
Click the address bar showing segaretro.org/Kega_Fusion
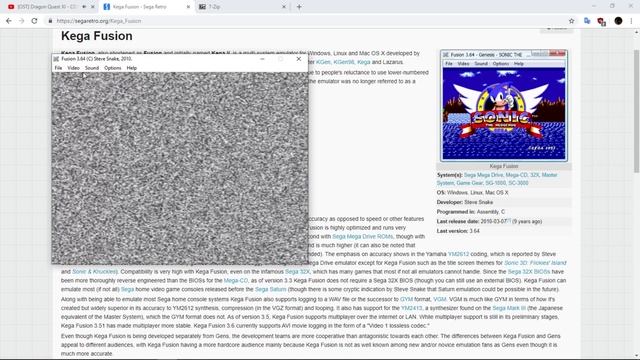[306, 21]
